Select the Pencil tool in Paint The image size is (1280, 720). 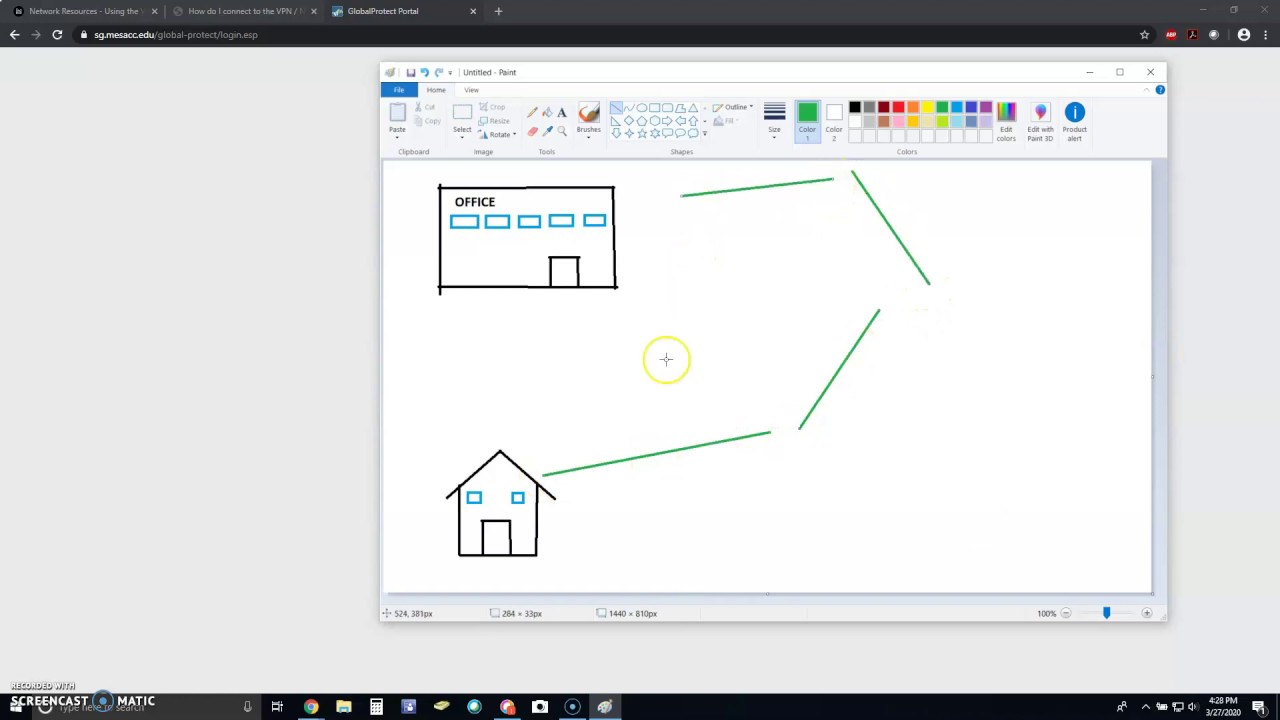coord(532,112)
